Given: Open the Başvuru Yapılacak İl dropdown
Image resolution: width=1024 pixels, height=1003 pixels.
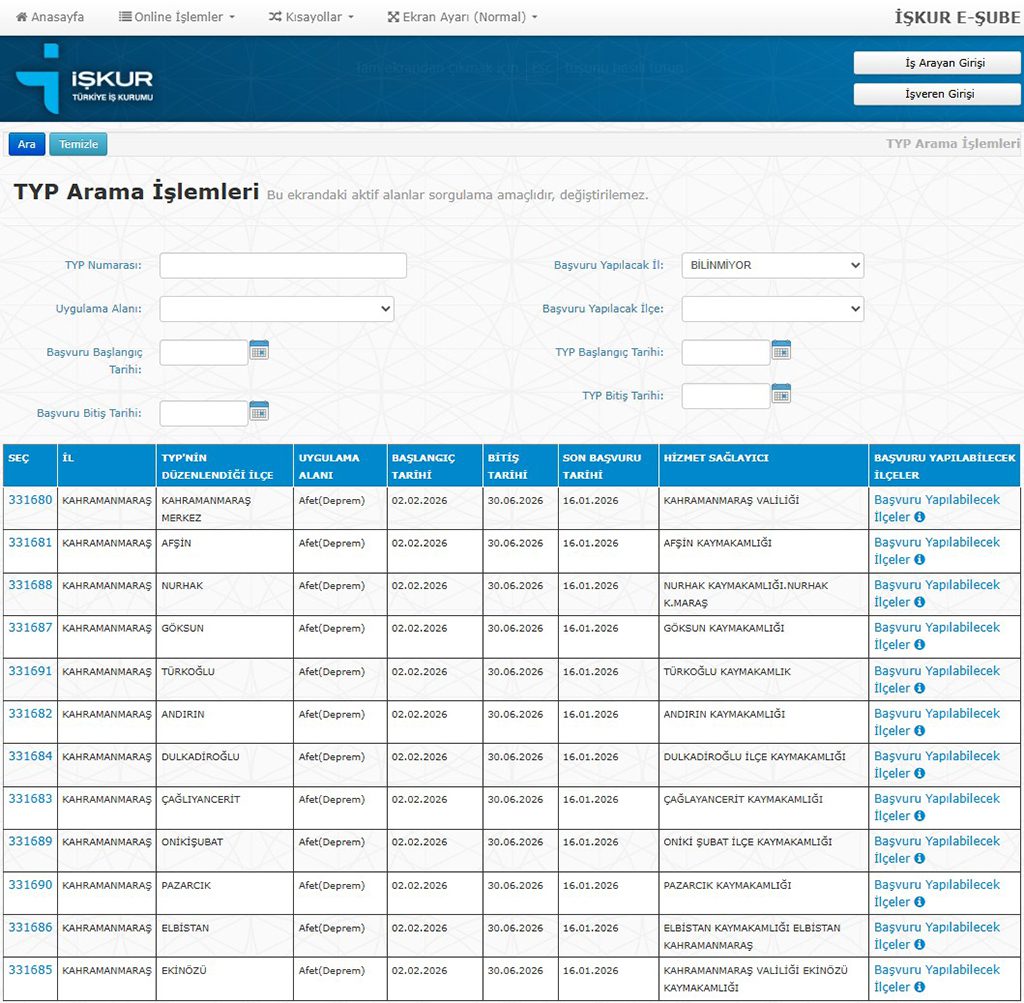Looking at the screenshot, I should coord(772,266).
